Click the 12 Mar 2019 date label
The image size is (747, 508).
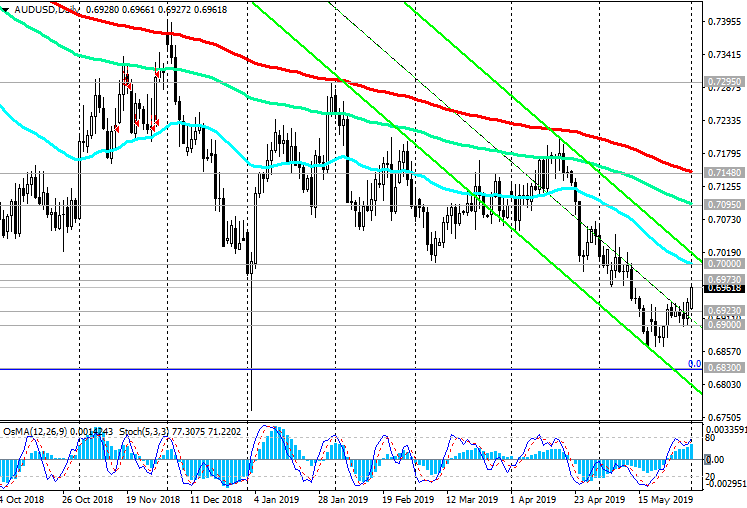472,500
